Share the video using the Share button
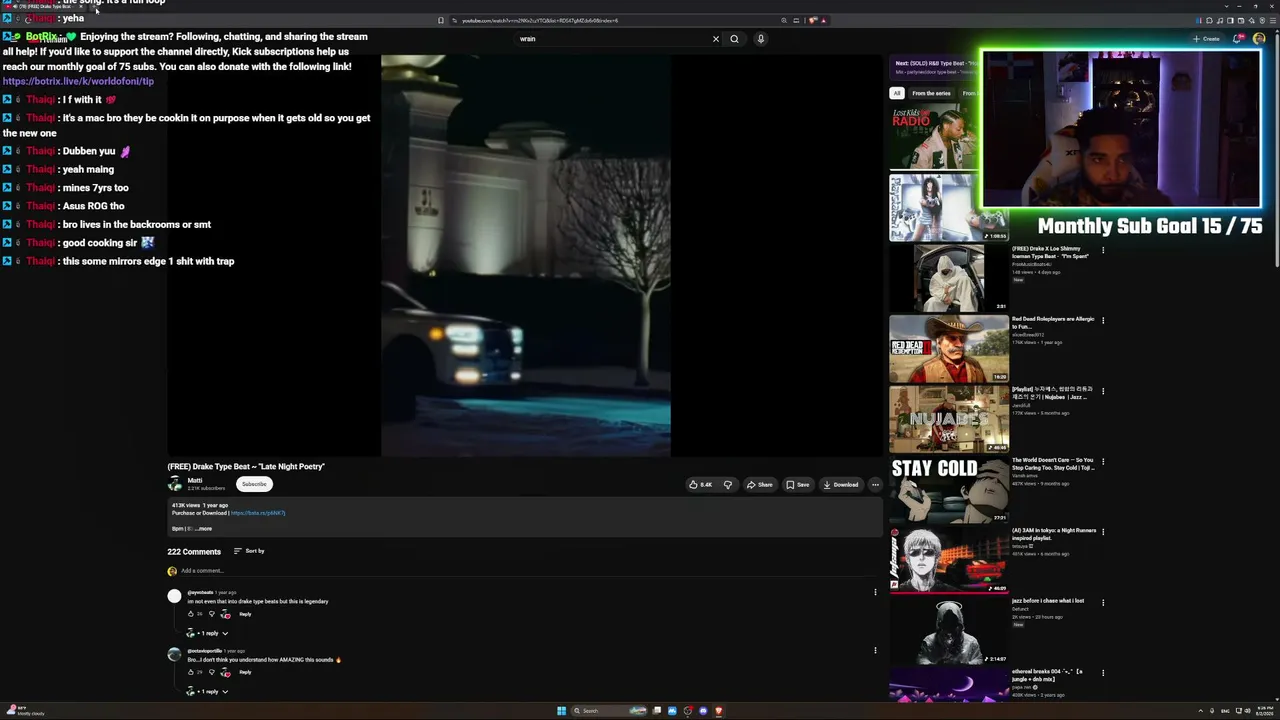This screenshot has height=720, width=1280. (x=759, y=485)
